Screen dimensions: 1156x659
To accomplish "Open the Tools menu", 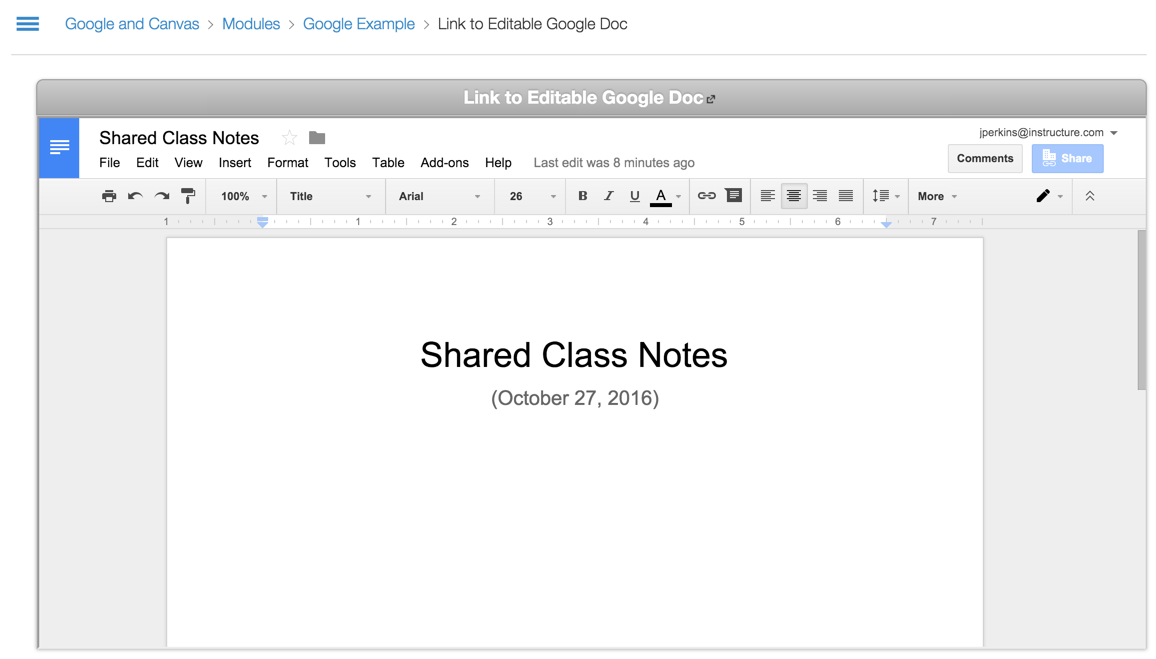I will (340, 163).
